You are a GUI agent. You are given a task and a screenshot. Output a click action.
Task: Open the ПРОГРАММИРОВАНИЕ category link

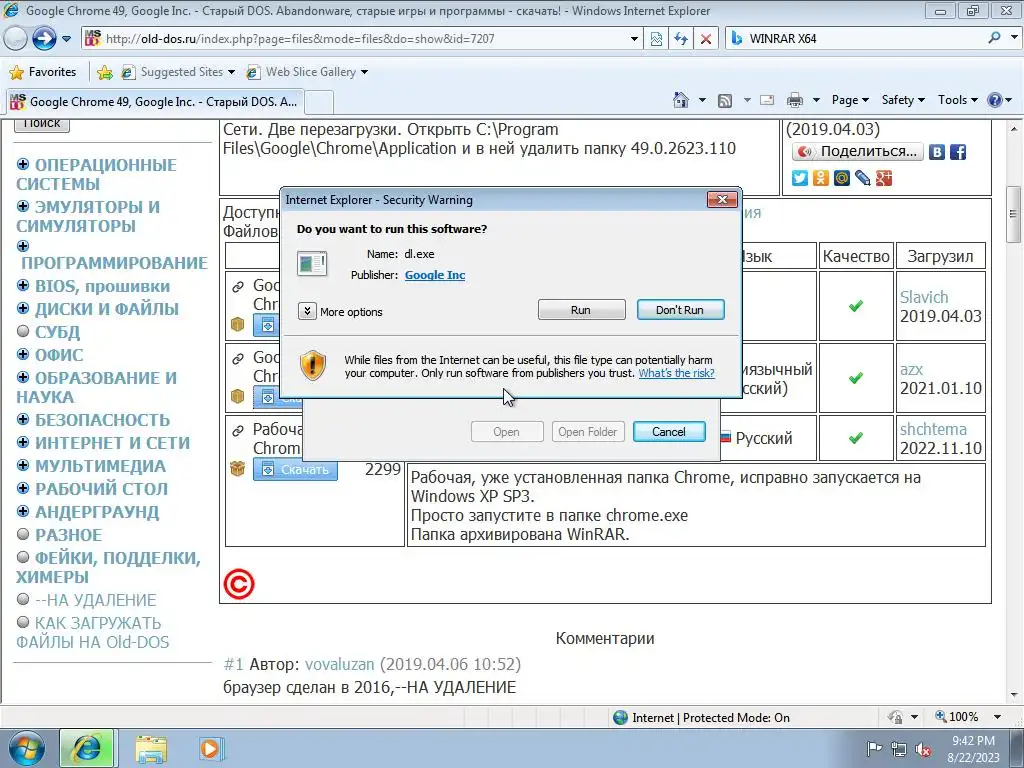114,263
